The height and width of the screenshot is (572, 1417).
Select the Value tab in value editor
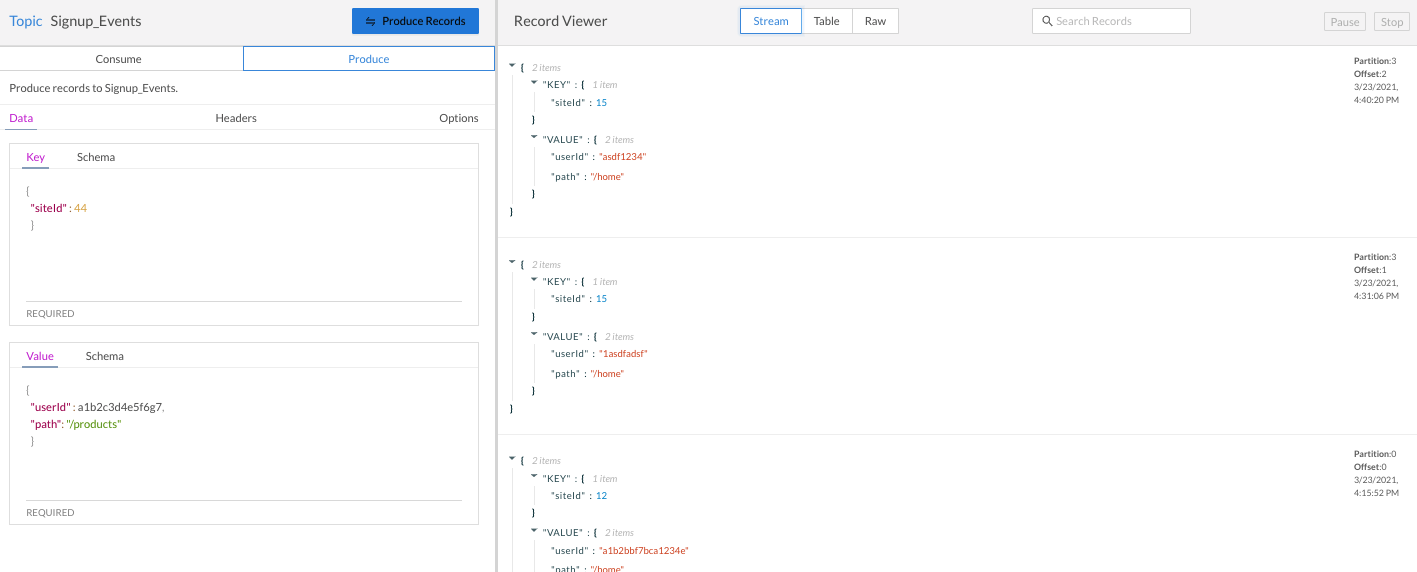tap(40, 356)
